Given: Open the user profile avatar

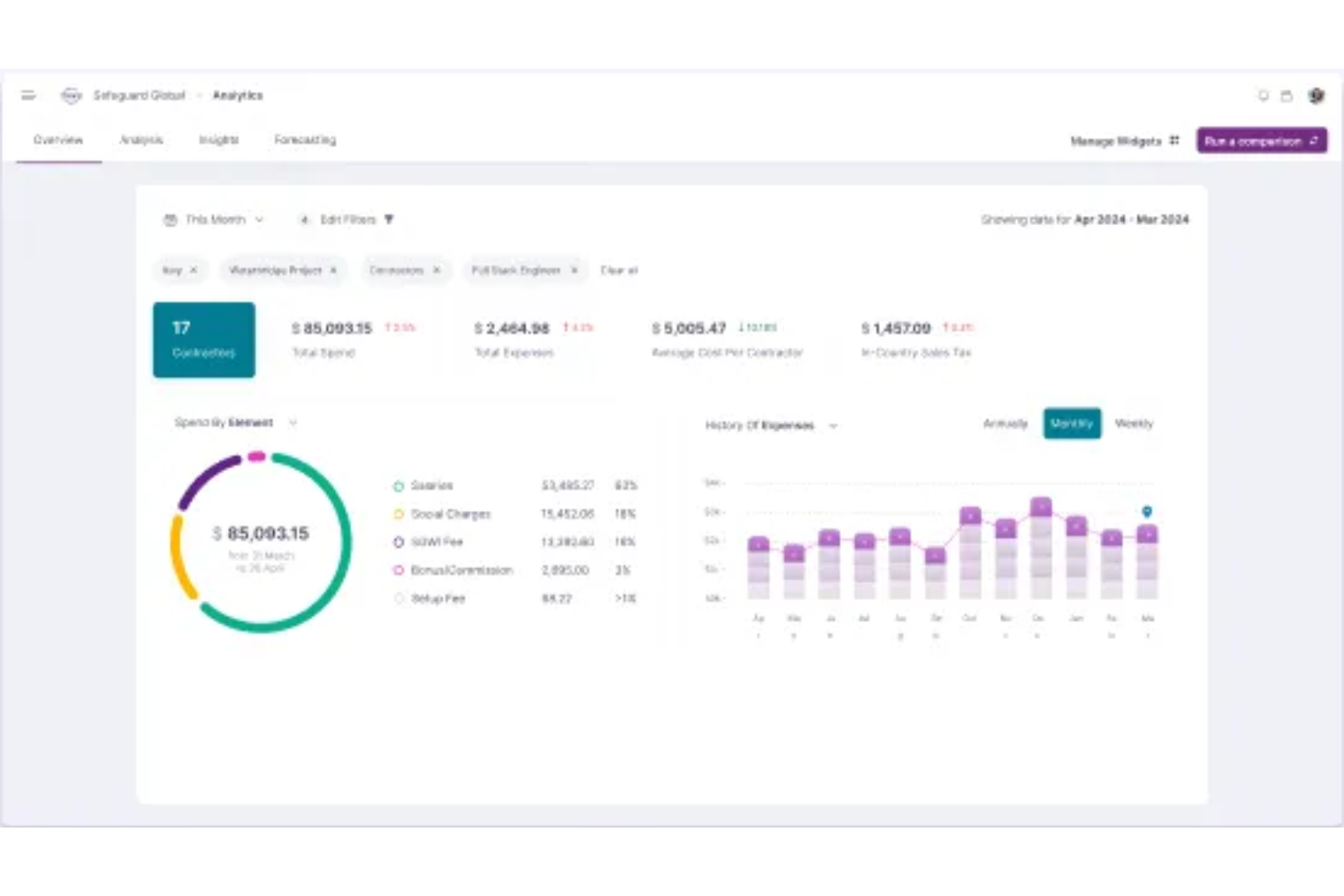Looking at the screenshot, I should pos(1316,95).
